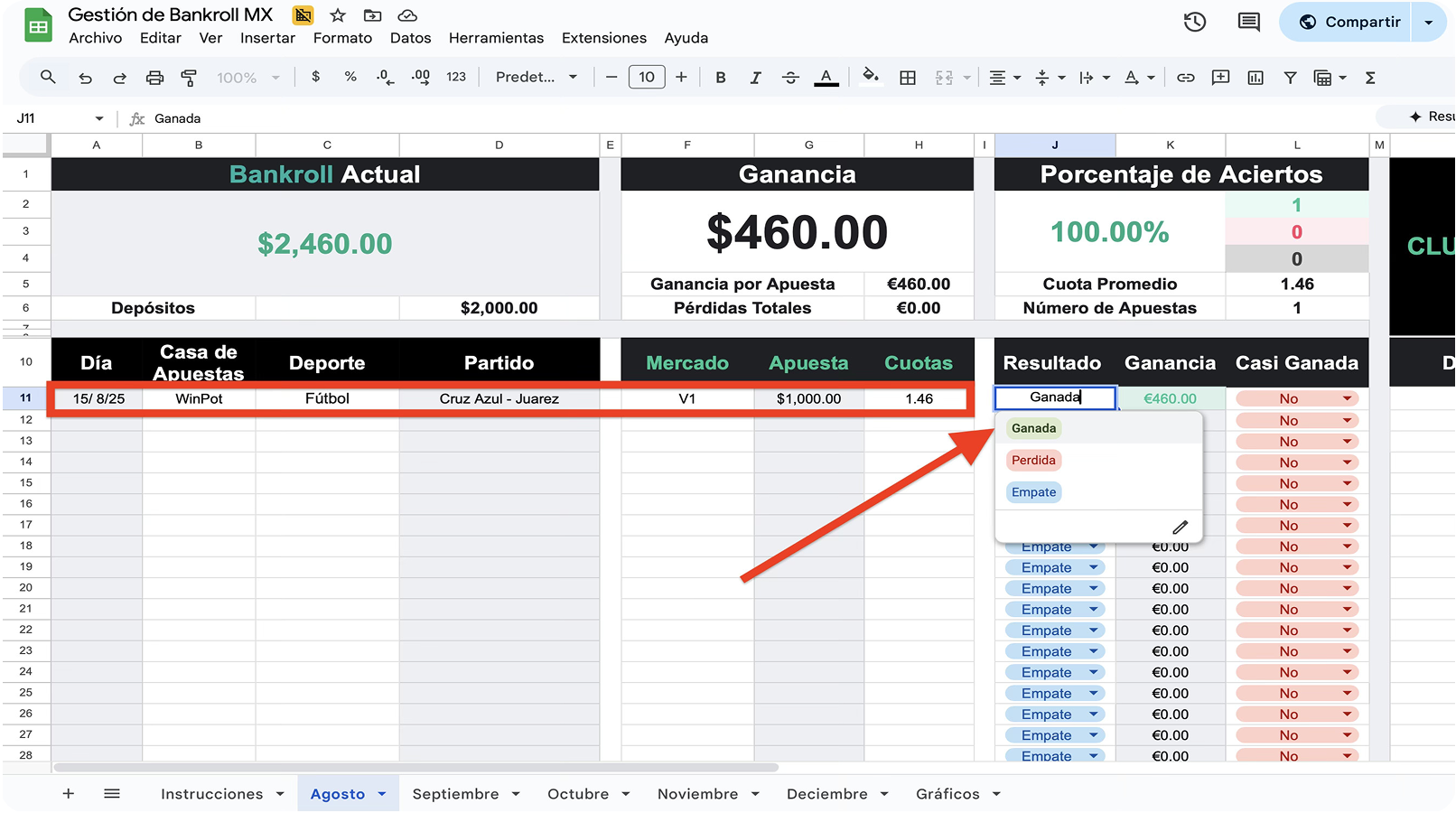Viewport: 1456px width, 813px height.
Task: Open the Formato menu
Action: [x=342, y=38]
